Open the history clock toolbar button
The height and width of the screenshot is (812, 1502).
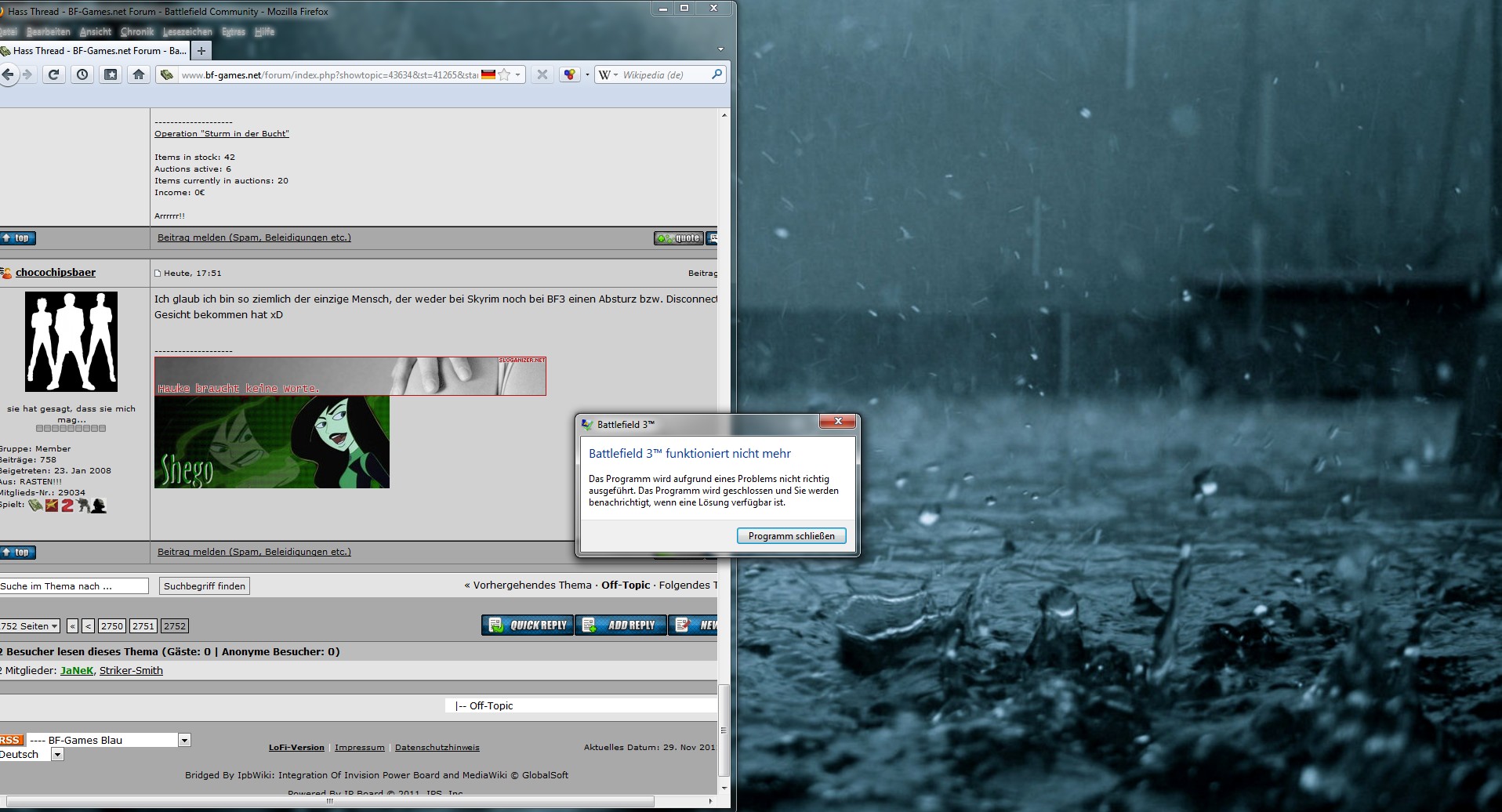pos(82,74)
